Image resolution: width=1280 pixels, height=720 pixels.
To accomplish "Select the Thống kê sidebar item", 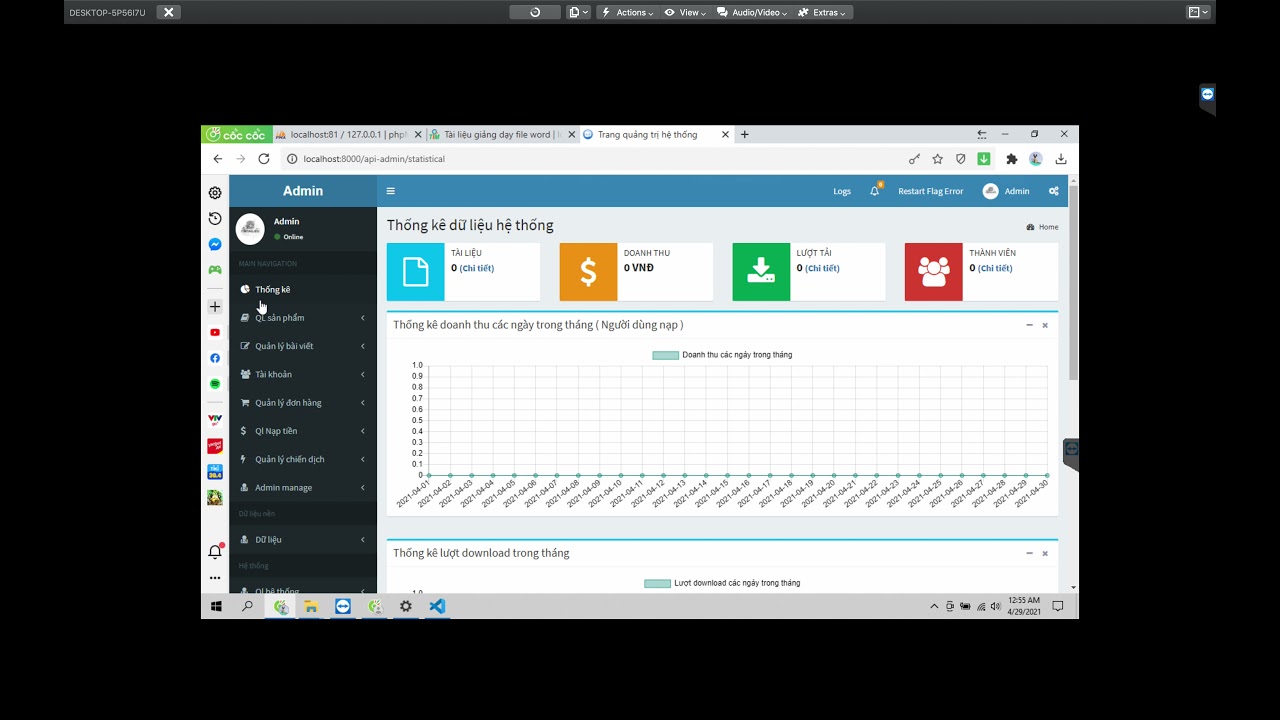I will [x=303, y=290].
